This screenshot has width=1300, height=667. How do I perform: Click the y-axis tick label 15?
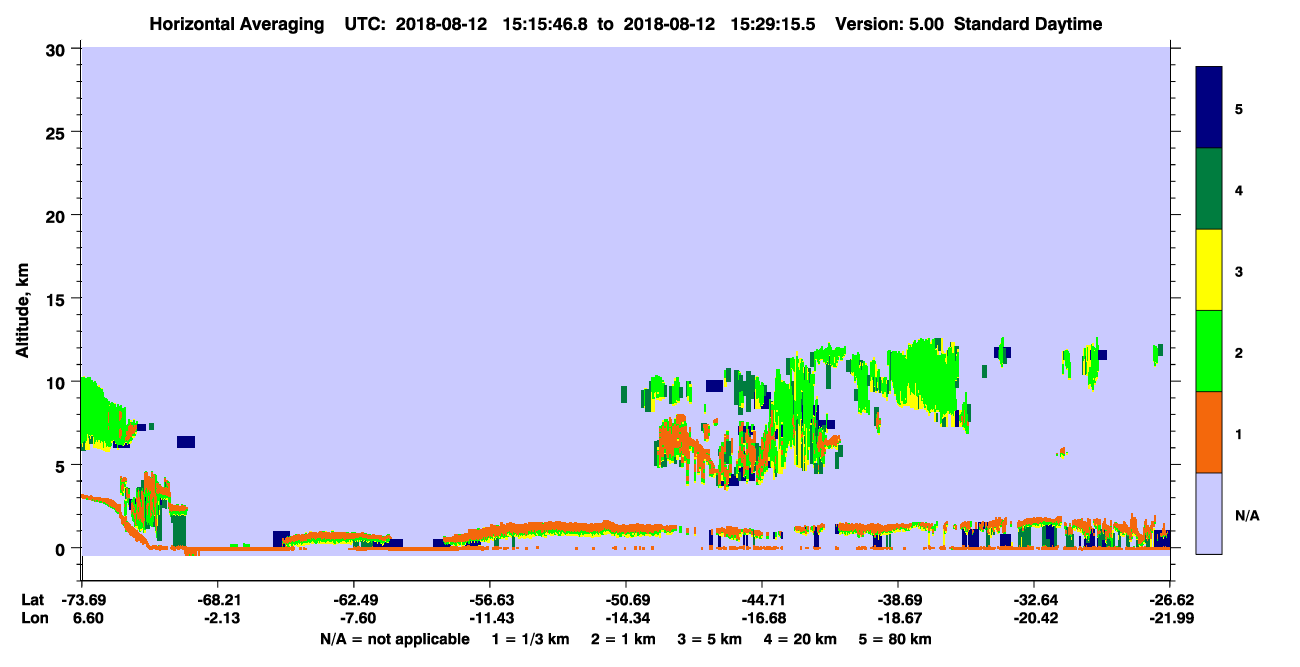58,299
